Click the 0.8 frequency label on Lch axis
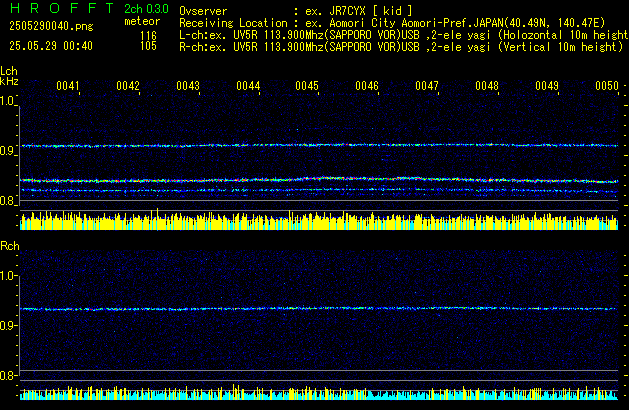Image resolution: width=629 pixels, height=410 pixels. (x=8, y=201)
